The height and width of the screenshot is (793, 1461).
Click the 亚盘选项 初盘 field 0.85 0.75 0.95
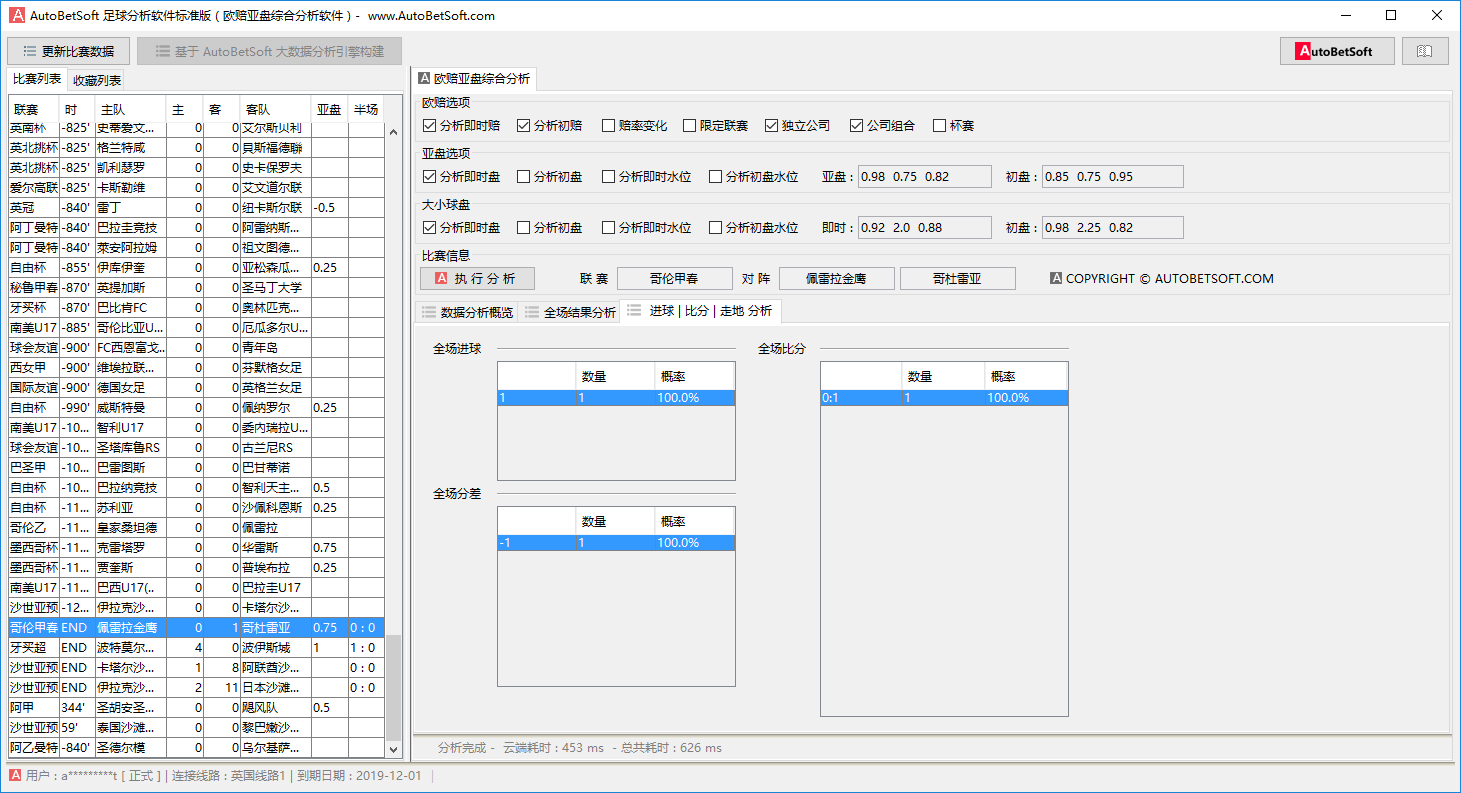click(x=1112, y=177)
